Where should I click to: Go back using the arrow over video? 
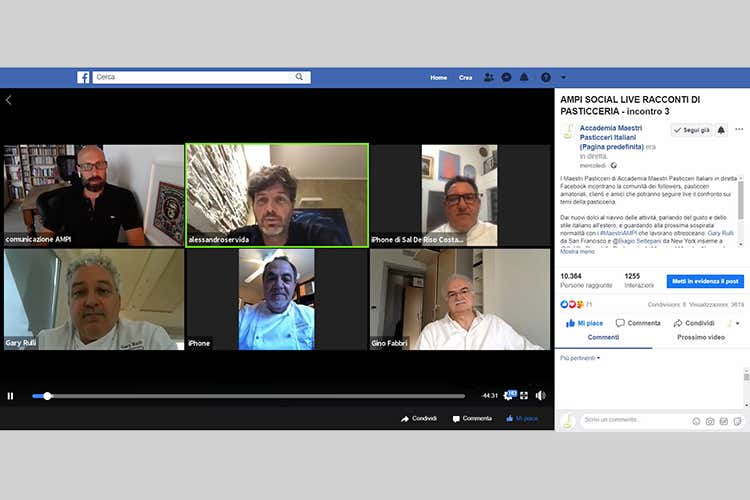pos(9,100)
